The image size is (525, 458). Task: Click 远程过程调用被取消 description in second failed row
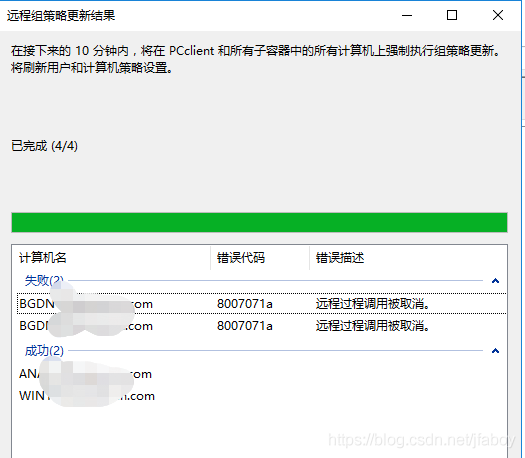coord(373,325)
